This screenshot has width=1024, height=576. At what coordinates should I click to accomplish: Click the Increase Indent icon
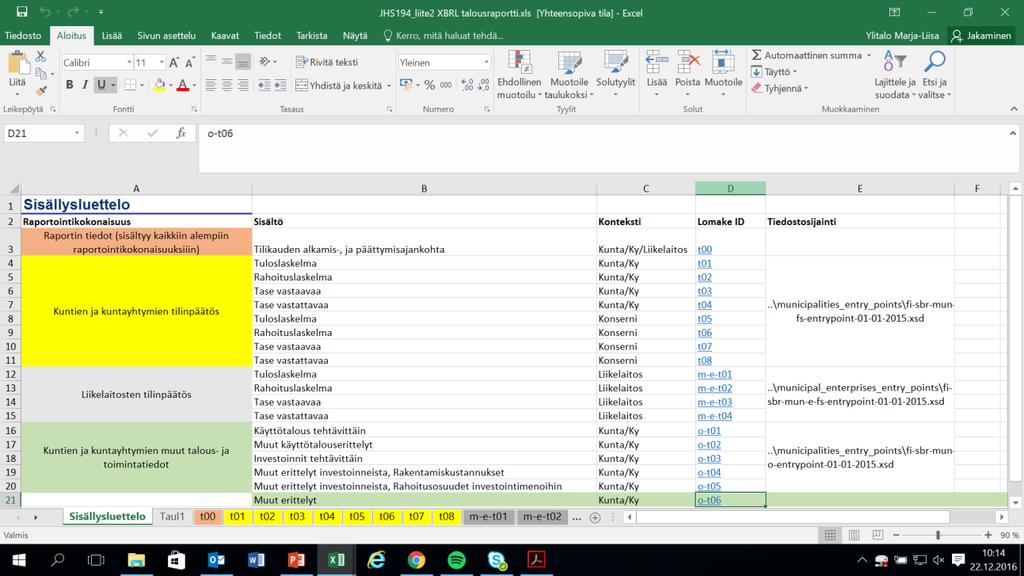pos(281,85)
